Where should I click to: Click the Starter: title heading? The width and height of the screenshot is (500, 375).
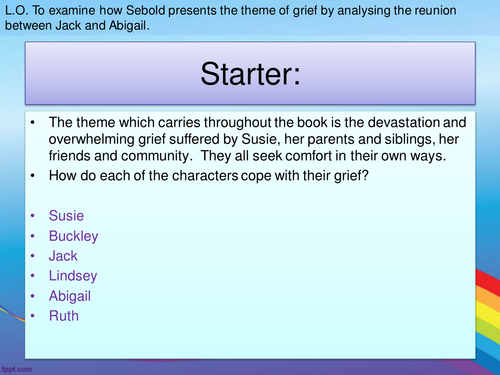[x=250, y=74]
